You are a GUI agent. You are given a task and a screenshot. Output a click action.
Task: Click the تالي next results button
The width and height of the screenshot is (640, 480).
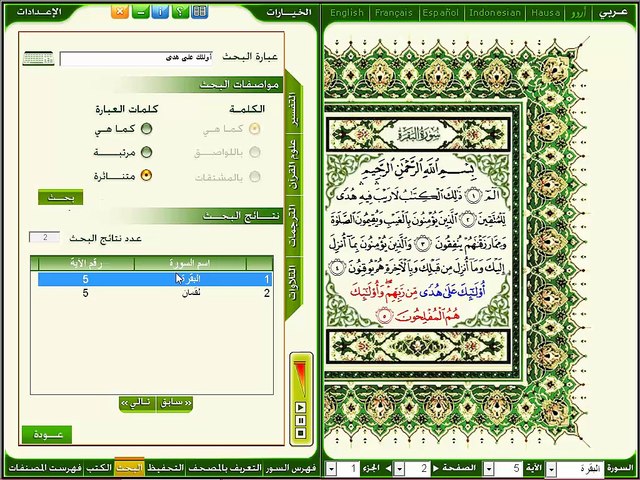(138, 404)
